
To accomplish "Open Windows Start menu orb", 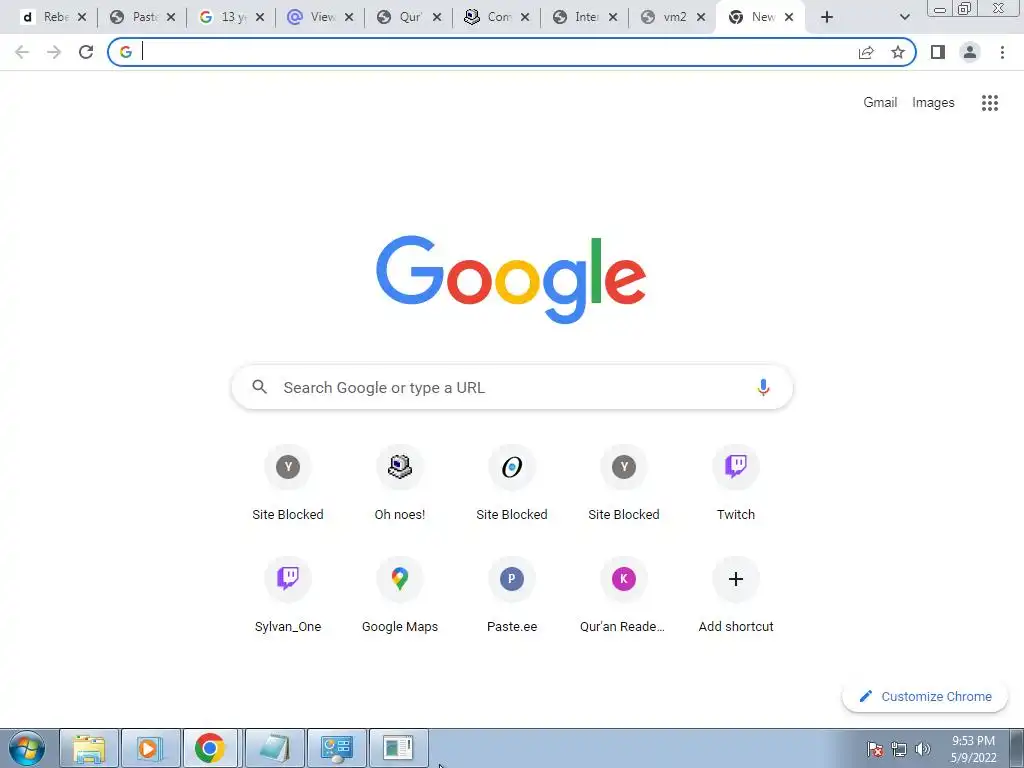I will (27, 748).
